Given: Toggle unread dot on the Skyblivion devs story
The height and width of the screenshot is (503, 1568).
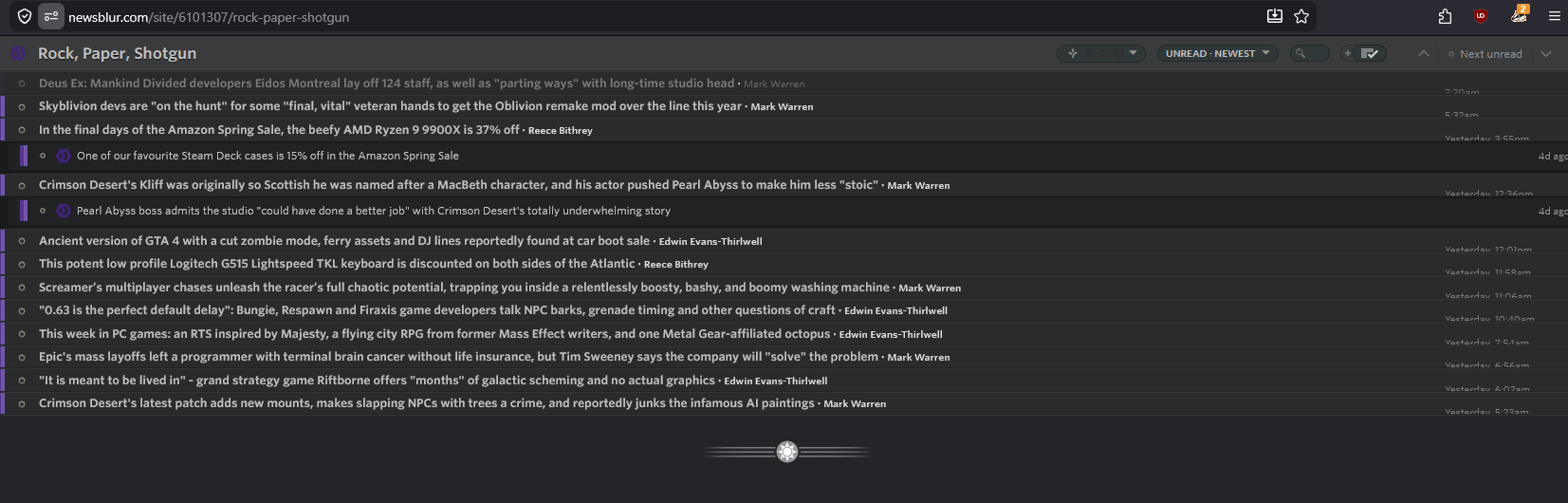Looking at the screenshot, I should point(22,106).
